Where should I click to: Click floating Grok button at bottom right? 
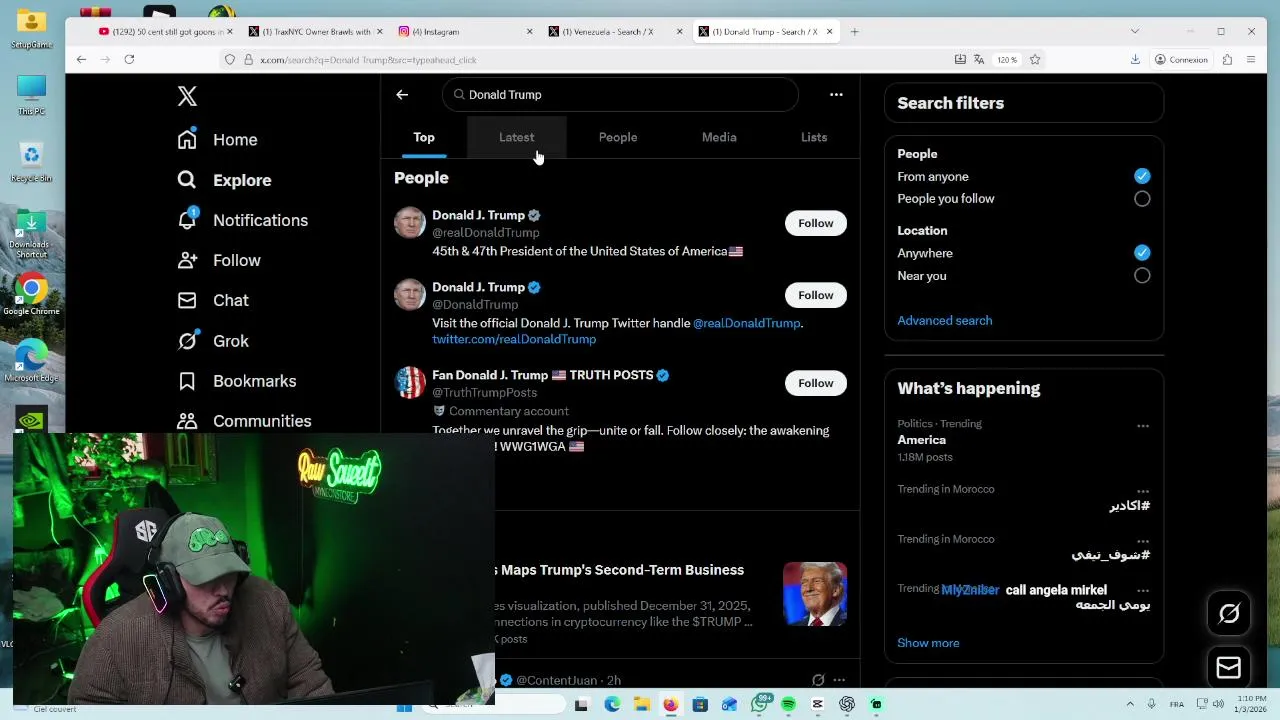[1229, 614]
